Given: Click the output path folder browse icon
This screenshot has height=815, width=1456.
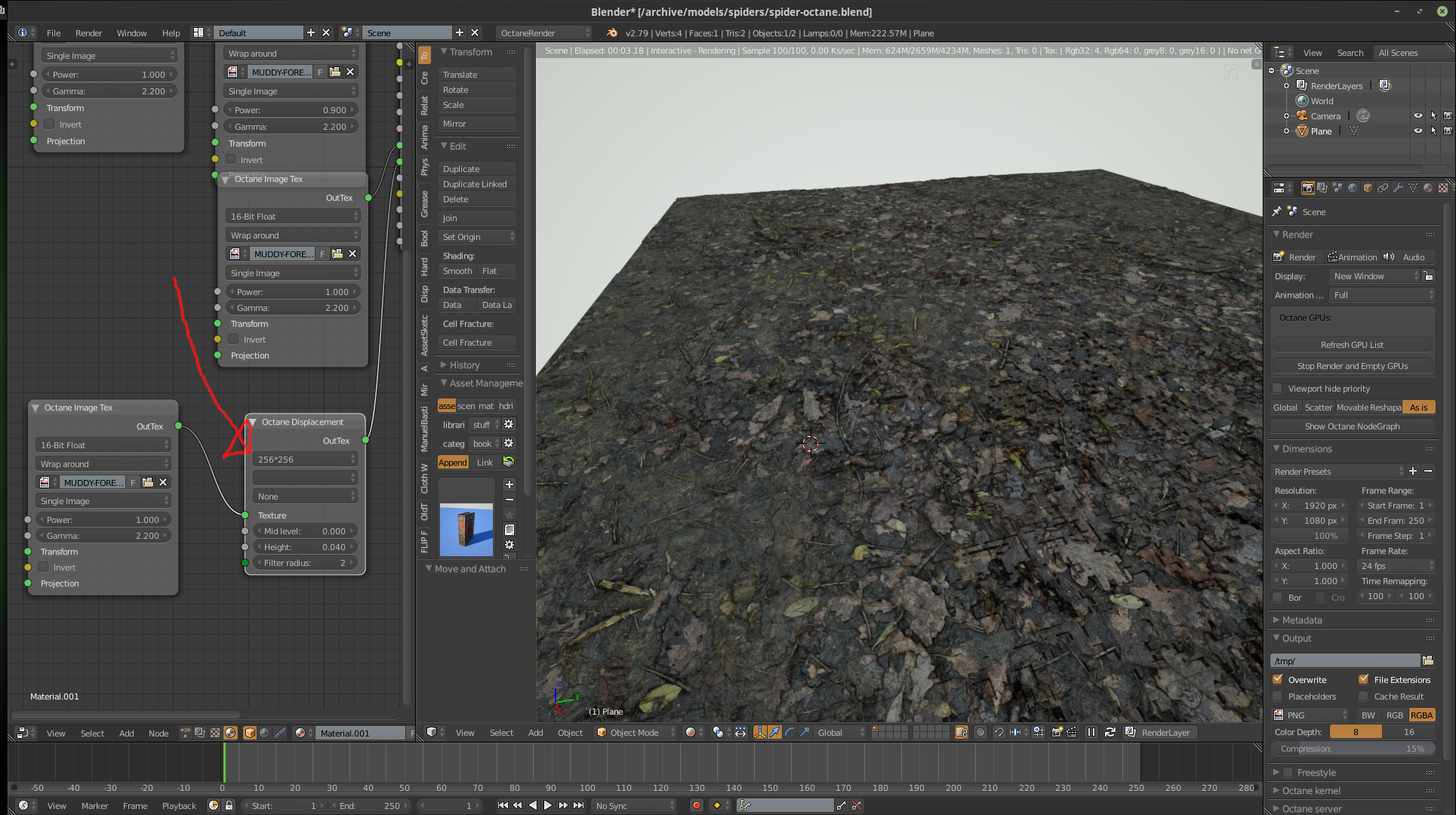Looking at the screenshot, I should [1428, 660].
